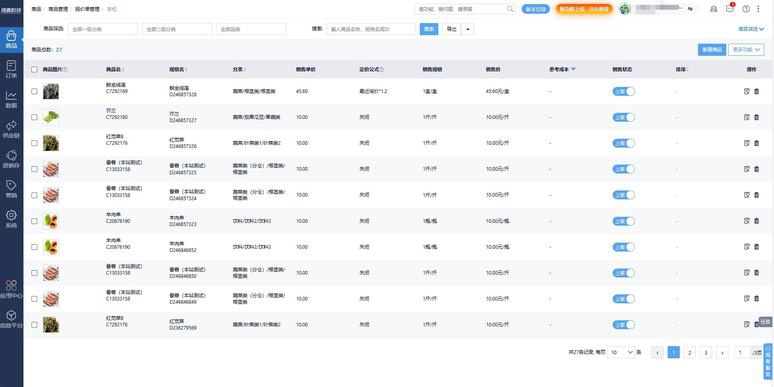Go to pagination page 2
774x387 pixels.
(690, 352)
